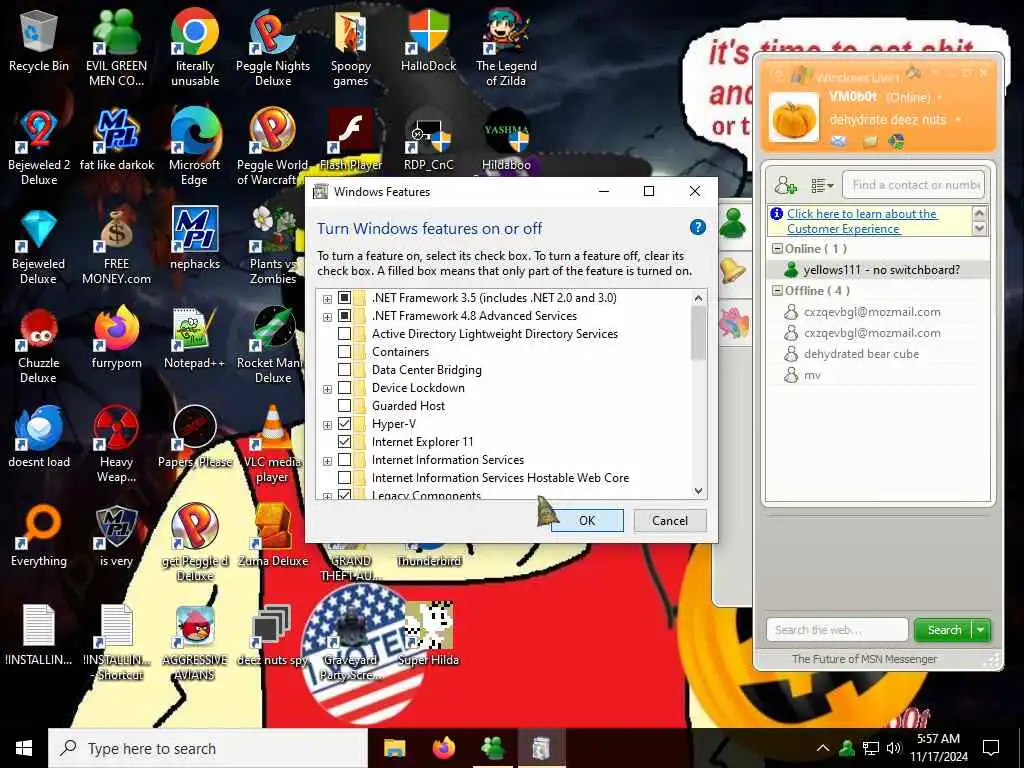
Task: Check the Containers feature box
Action: point(344,352)
